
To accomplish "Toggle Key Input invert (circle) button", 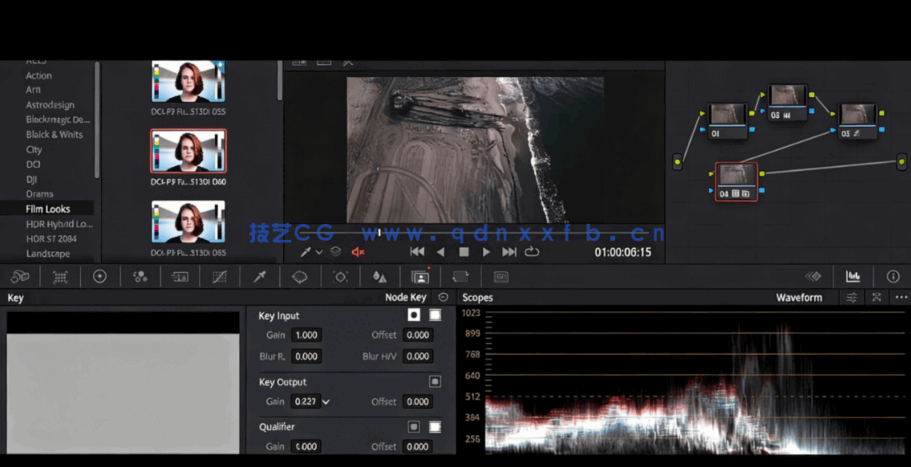I will pos(414,315).
